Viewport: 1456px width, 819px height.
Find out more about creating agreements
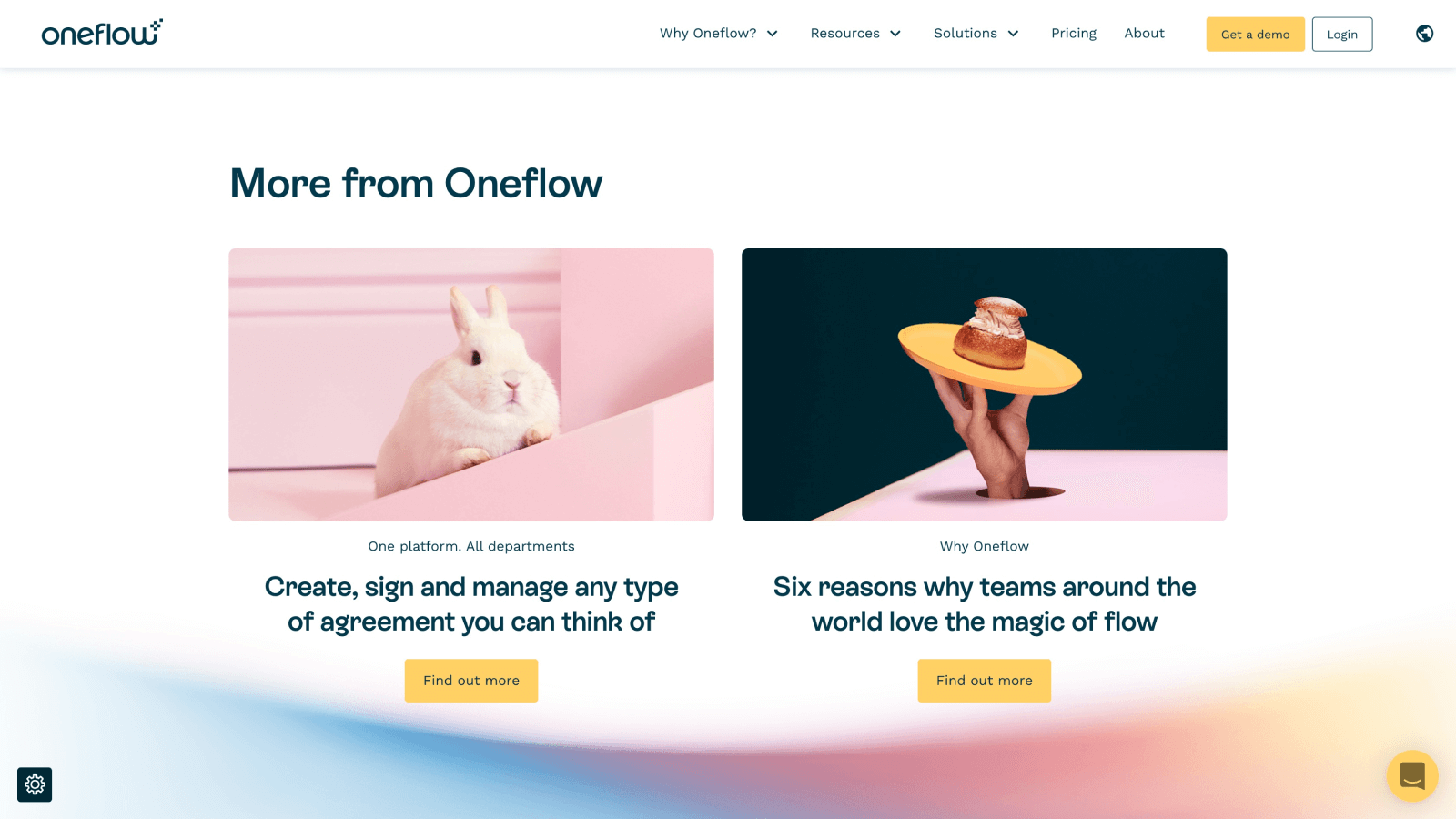471,681
